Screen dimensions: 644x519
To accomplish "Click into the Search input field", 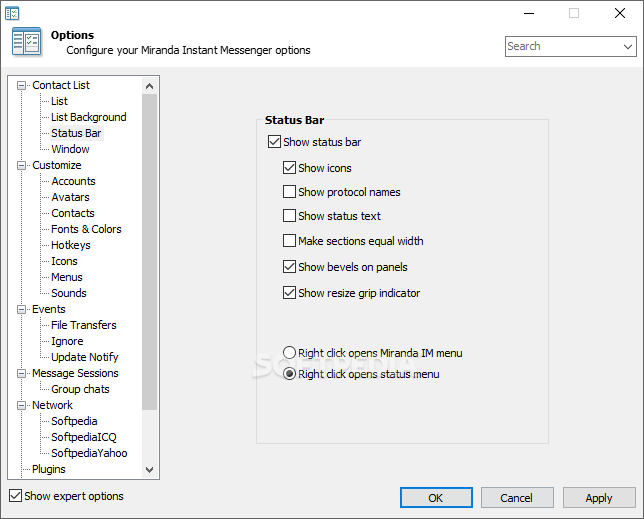I will 563,46.
